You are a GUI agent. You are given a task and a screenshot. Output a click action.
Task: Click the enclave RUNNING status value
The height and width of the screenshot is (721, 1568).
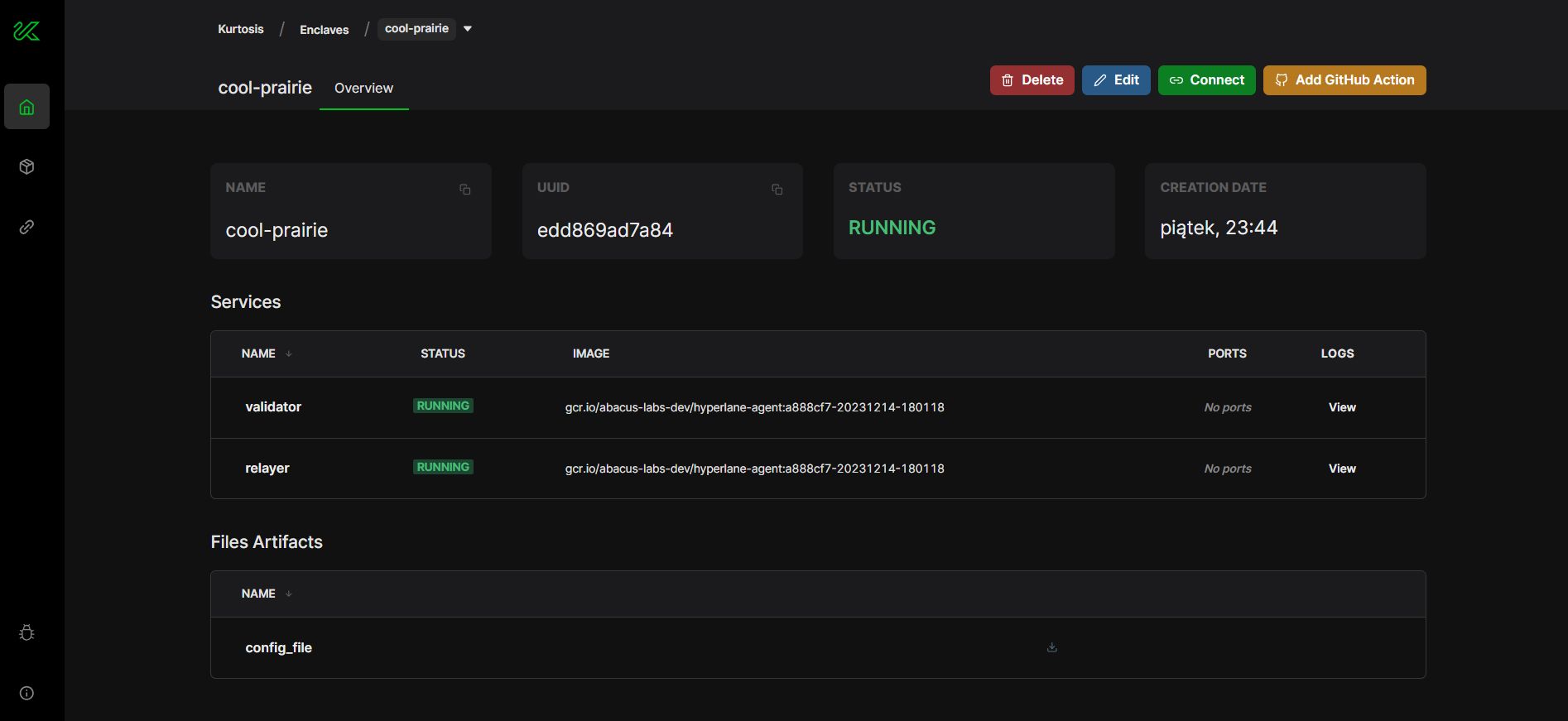point(892,228)
